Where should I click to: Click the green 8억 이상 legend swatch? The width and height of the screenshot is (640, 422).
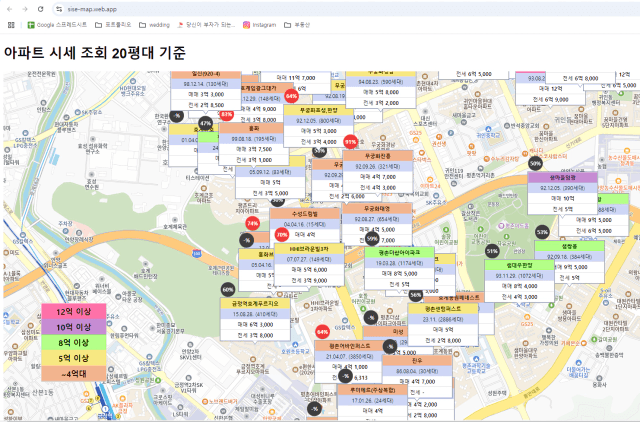tap(73, 342)
